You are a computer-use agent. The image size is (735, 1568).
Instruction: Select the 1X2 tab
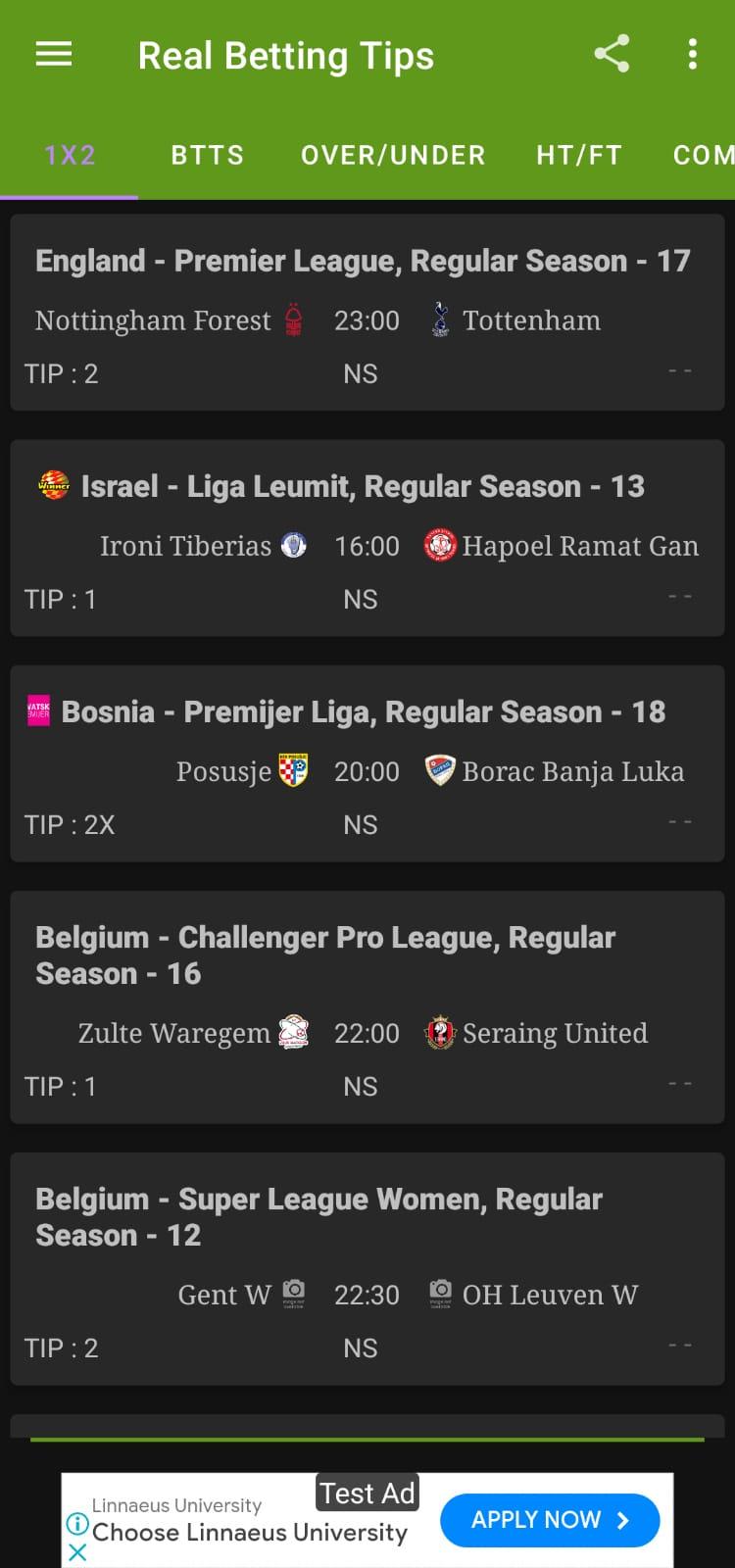[x=70, y=155]
